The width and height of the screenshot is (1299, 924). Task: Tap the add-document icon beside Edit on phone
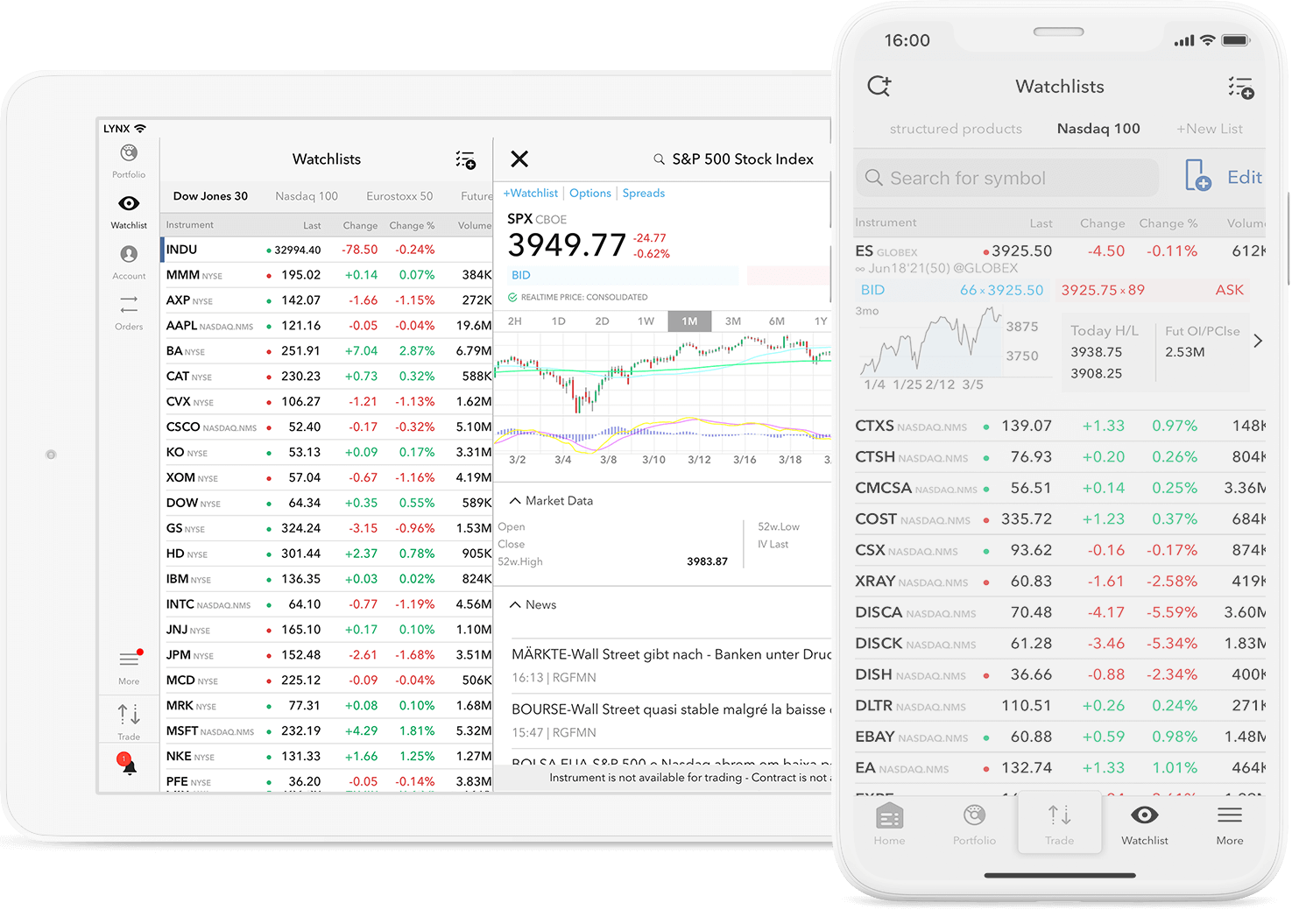1197,176
